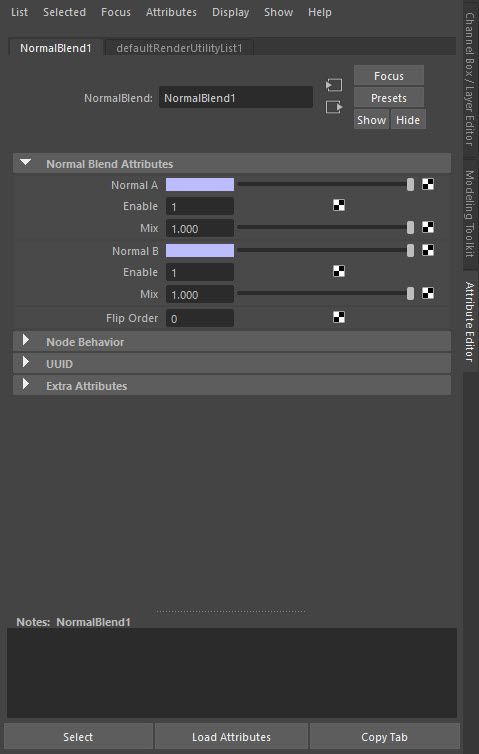479x754 pixels.
Task: Click the go to output connection icon
Action: pyautogui.click(x=334, y=107)
